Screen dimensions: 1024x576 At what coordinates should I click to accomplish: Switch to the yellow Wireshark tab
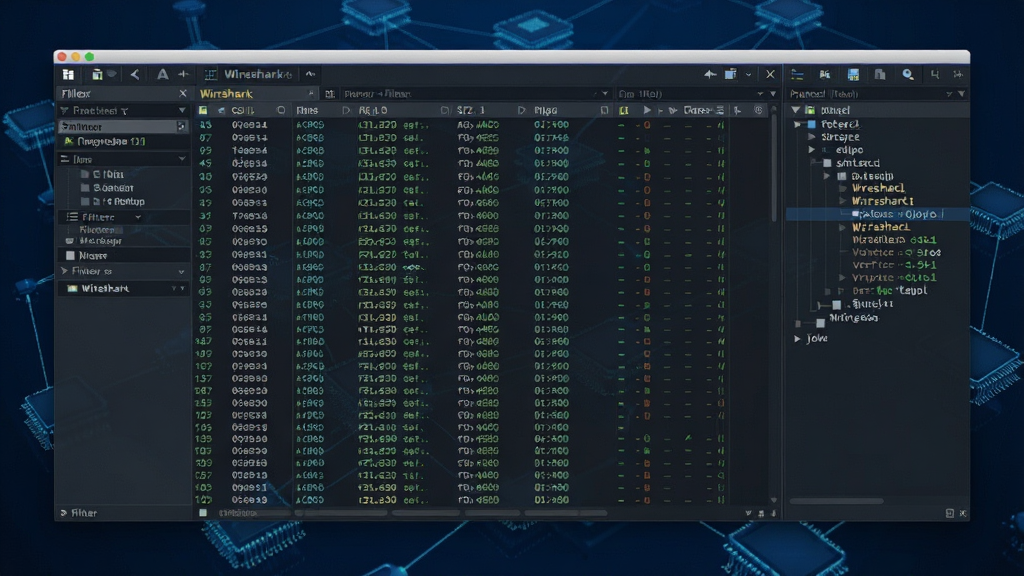click(227, 94)
